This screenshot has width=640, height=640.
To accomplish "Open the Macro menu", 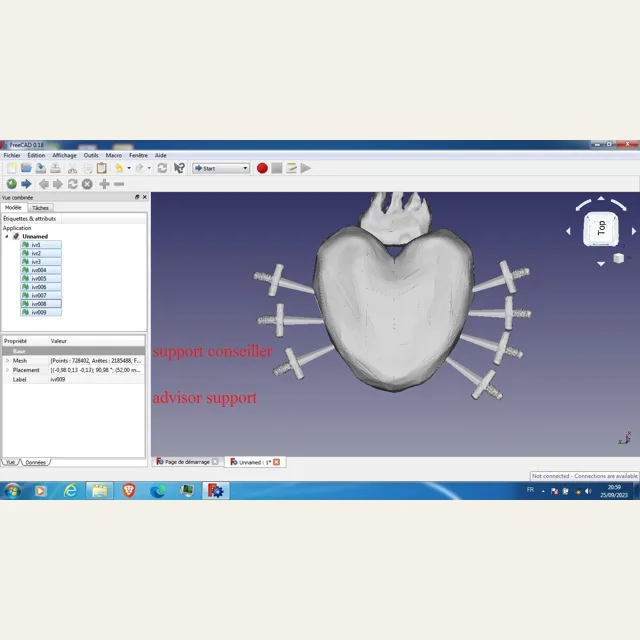I will pos(113,156).
